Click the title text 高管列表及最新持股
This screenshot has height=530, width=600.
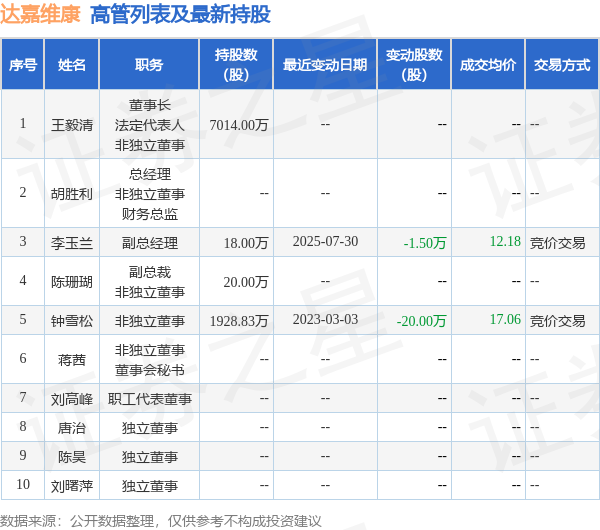pyautogui.click(x=180, y=15)
